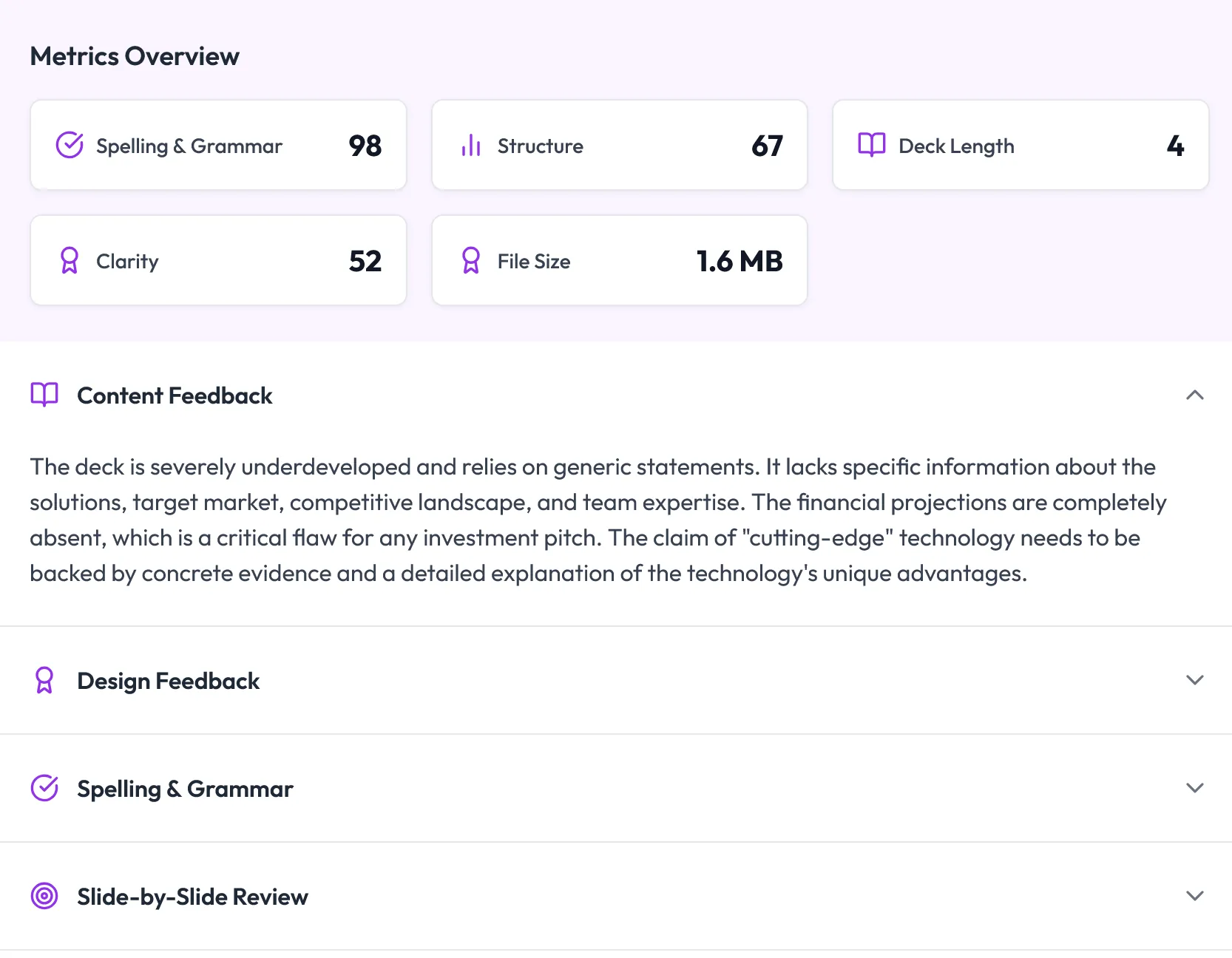1232x958 pixels.
Task: Click the ribbon icon in File Size card
Action: click(471, 260)
